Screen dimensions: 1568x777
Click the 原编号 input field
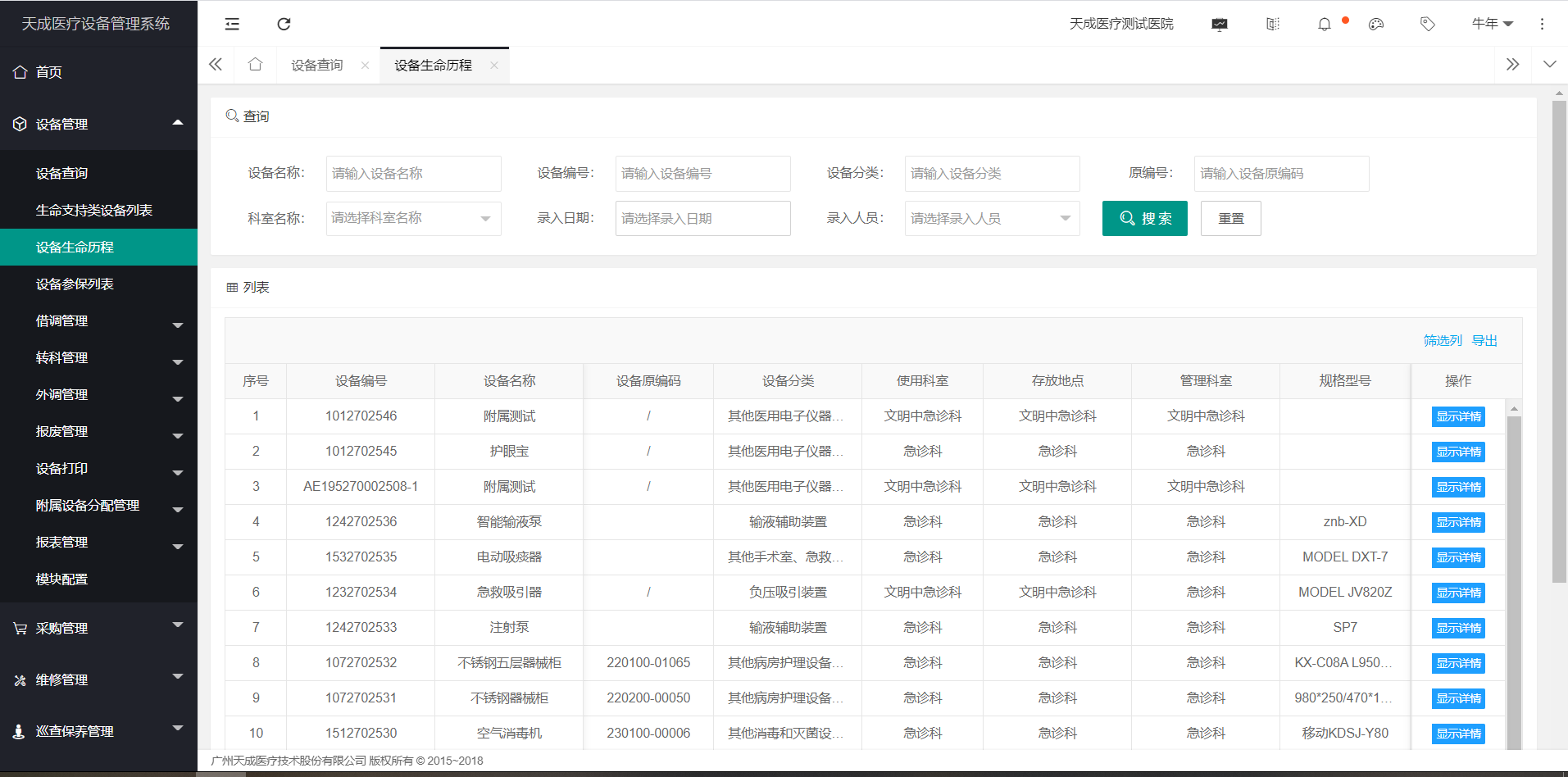(1282, 174)
